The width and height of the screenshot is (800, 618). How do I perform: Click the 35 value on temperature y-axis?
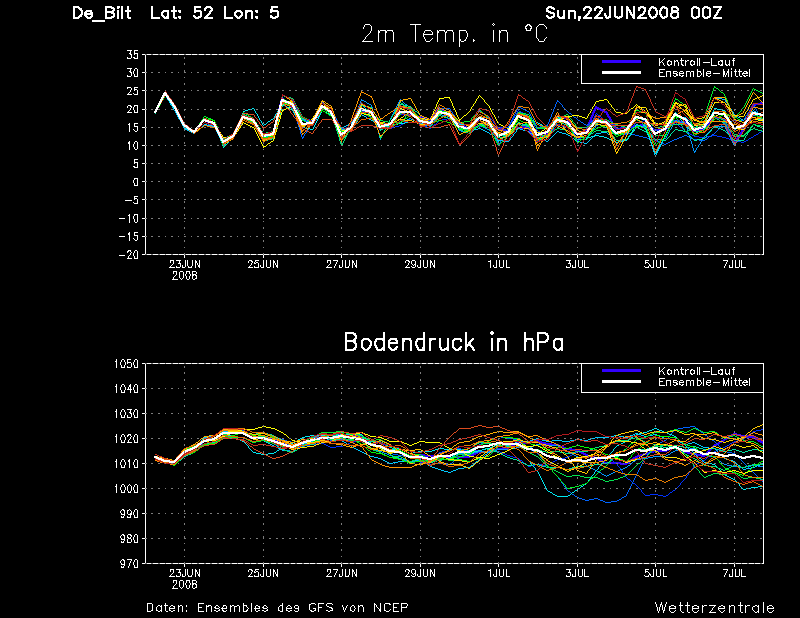[x=131, y=56]
